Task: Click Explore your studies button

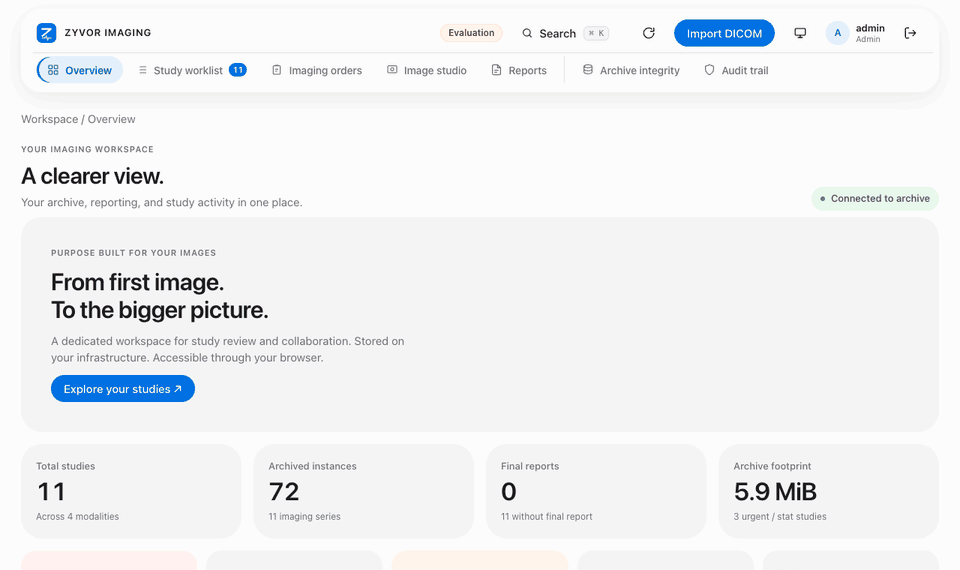Action: [123, 389]
